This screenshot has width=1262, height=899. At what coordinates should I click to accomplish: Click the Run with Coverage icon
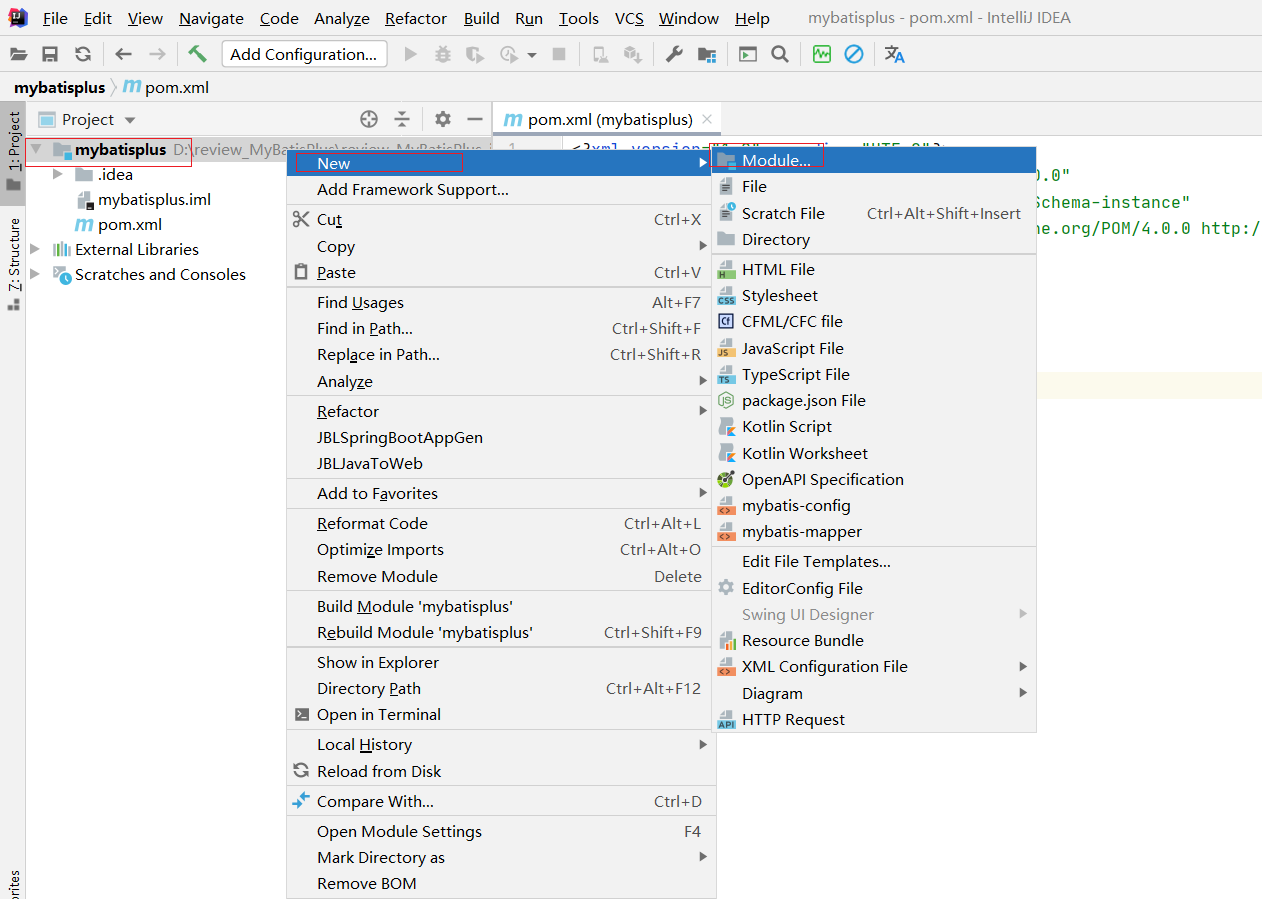475,54
